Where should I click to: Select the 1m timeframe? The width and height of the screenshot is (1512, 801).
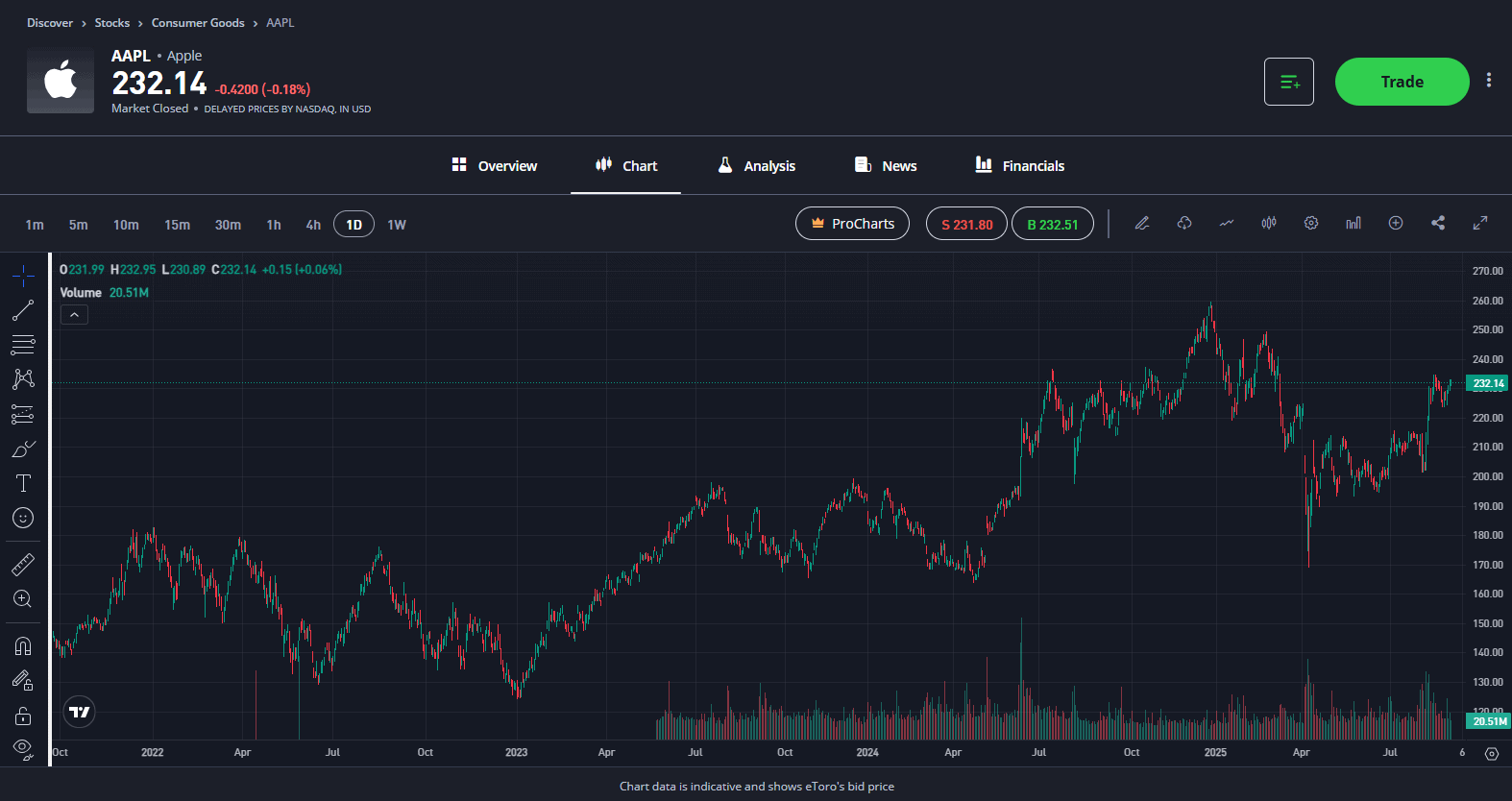(35, 225)
